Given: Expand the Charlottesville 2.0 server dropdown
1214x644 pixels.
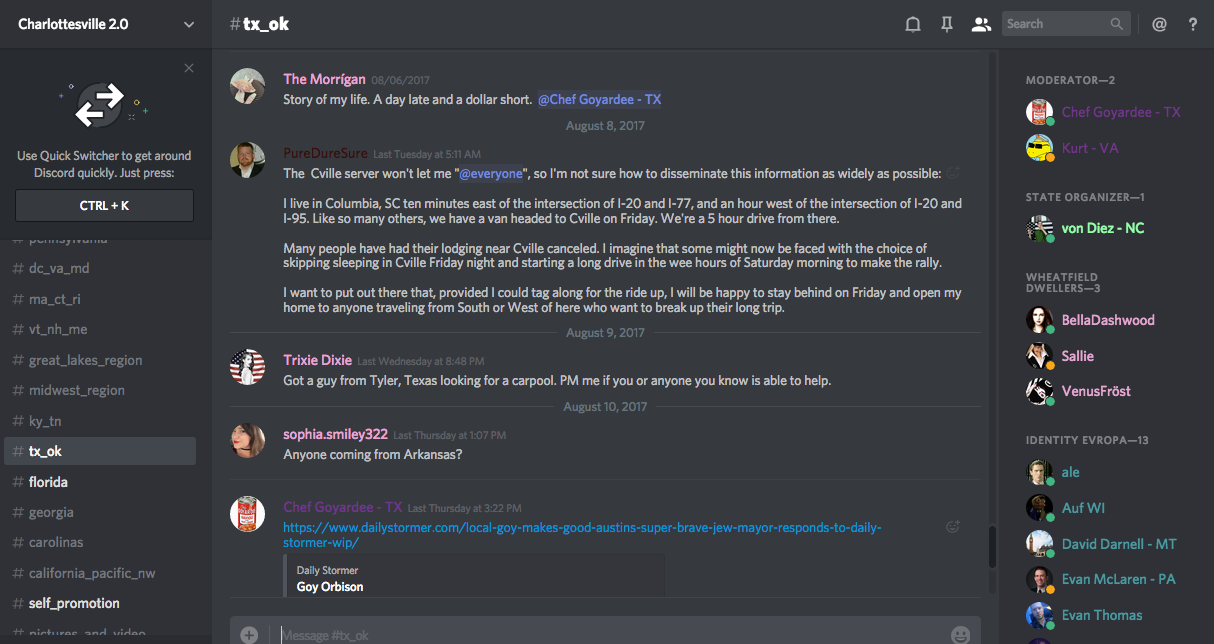Looking at the screenshot, I should (189, 24).
